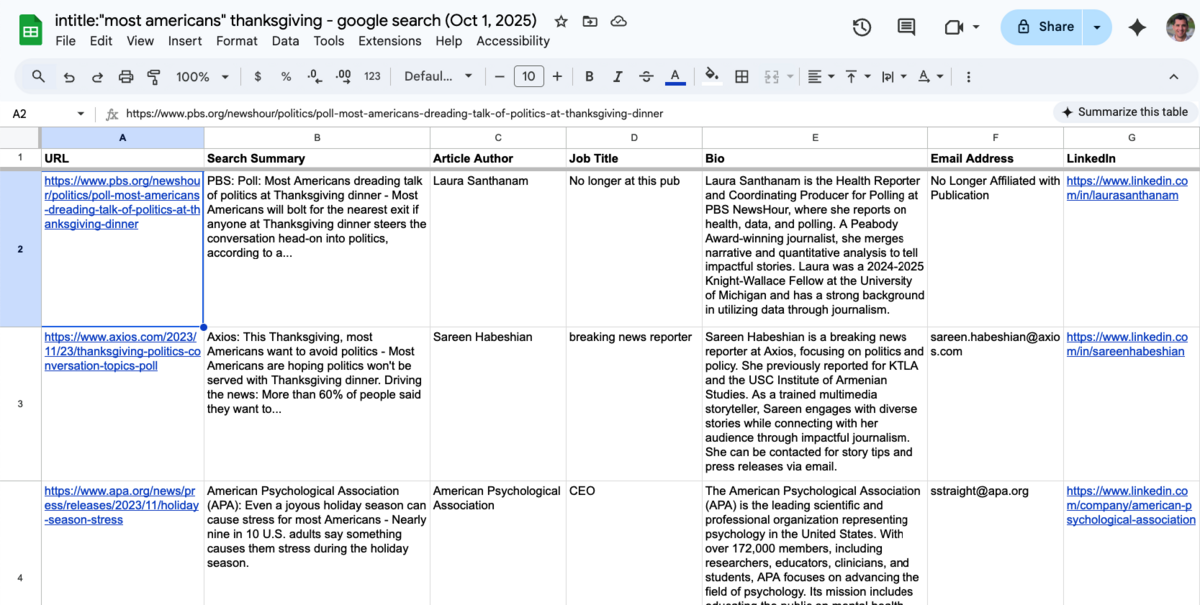Search the menus with magnifying glass

click(38, 76)
